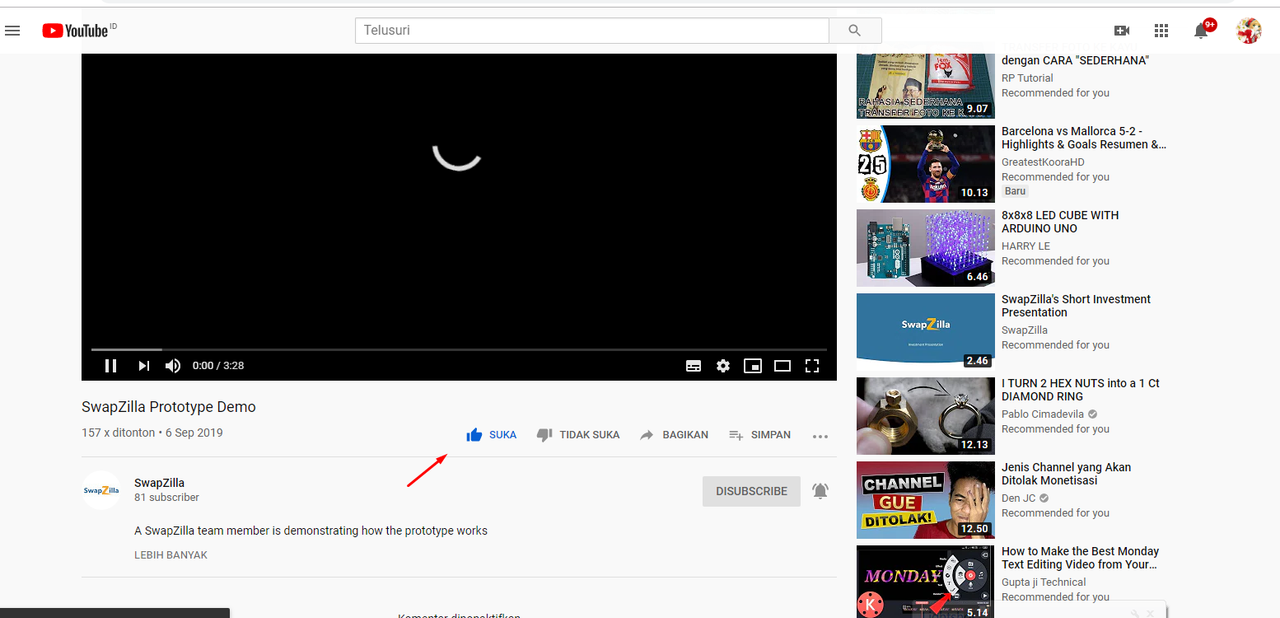This screenshot has height=618, width=1280.
Task: Open the YouTube apps grid
Action: 1161,31
